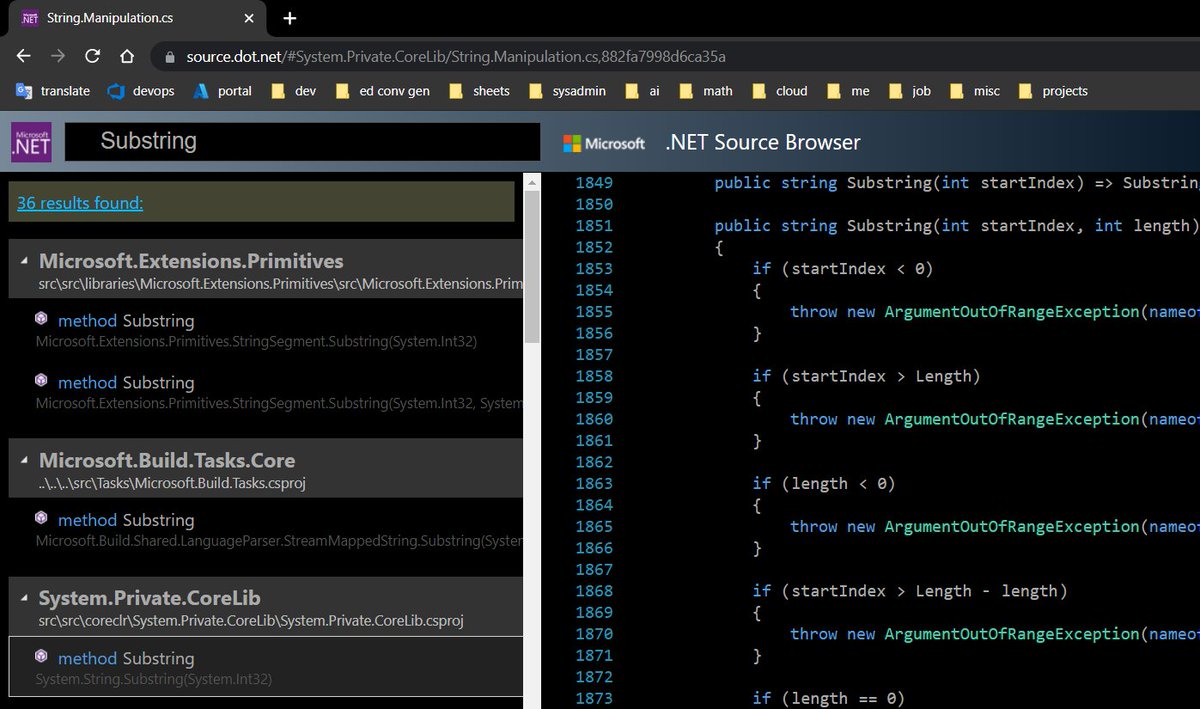Open the sheets bookmarks folder
The height and width of the screenshot is (709, 1200).
[x=479, y=91]
